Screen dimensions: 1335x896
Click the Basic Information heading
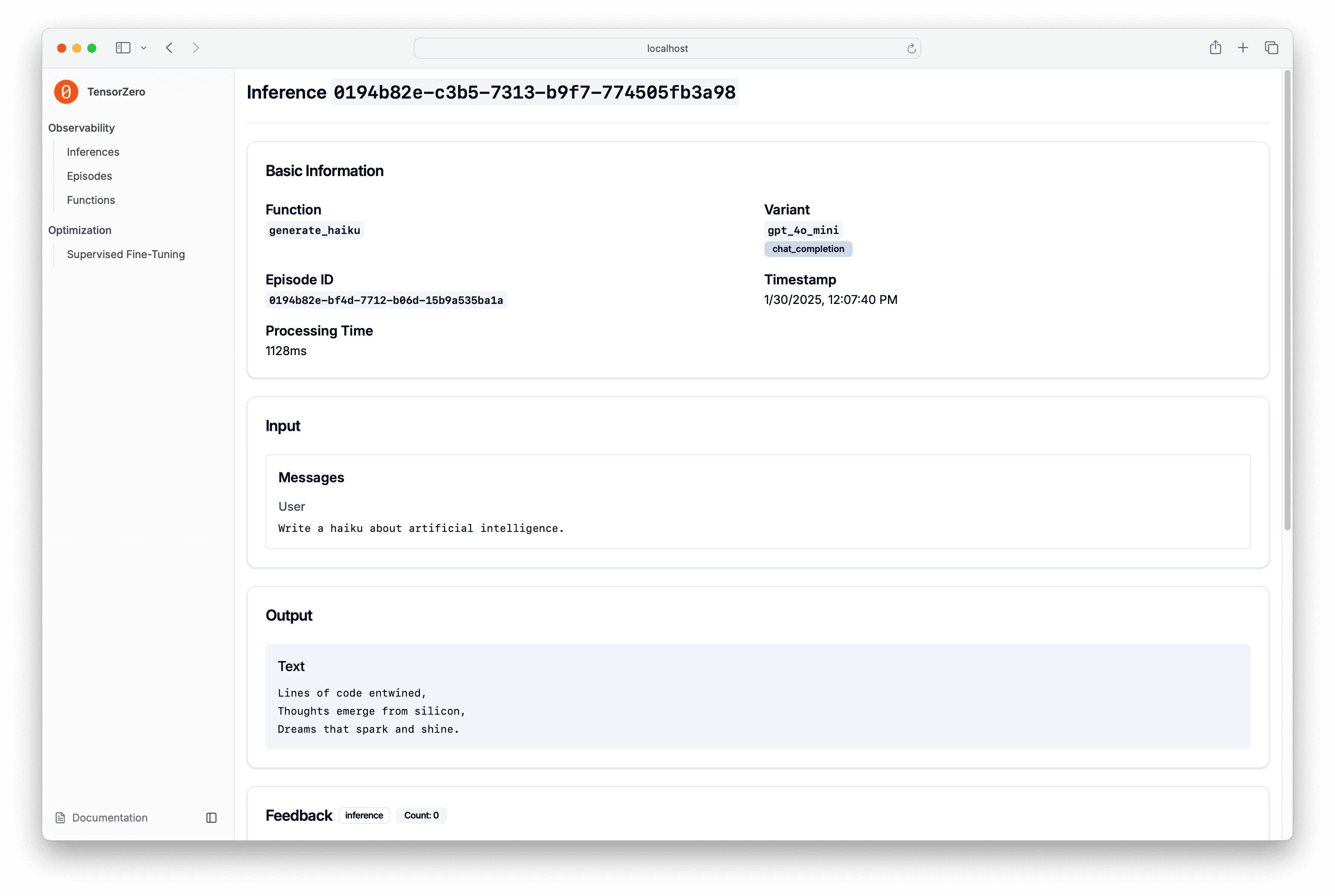tap(324, 171)
